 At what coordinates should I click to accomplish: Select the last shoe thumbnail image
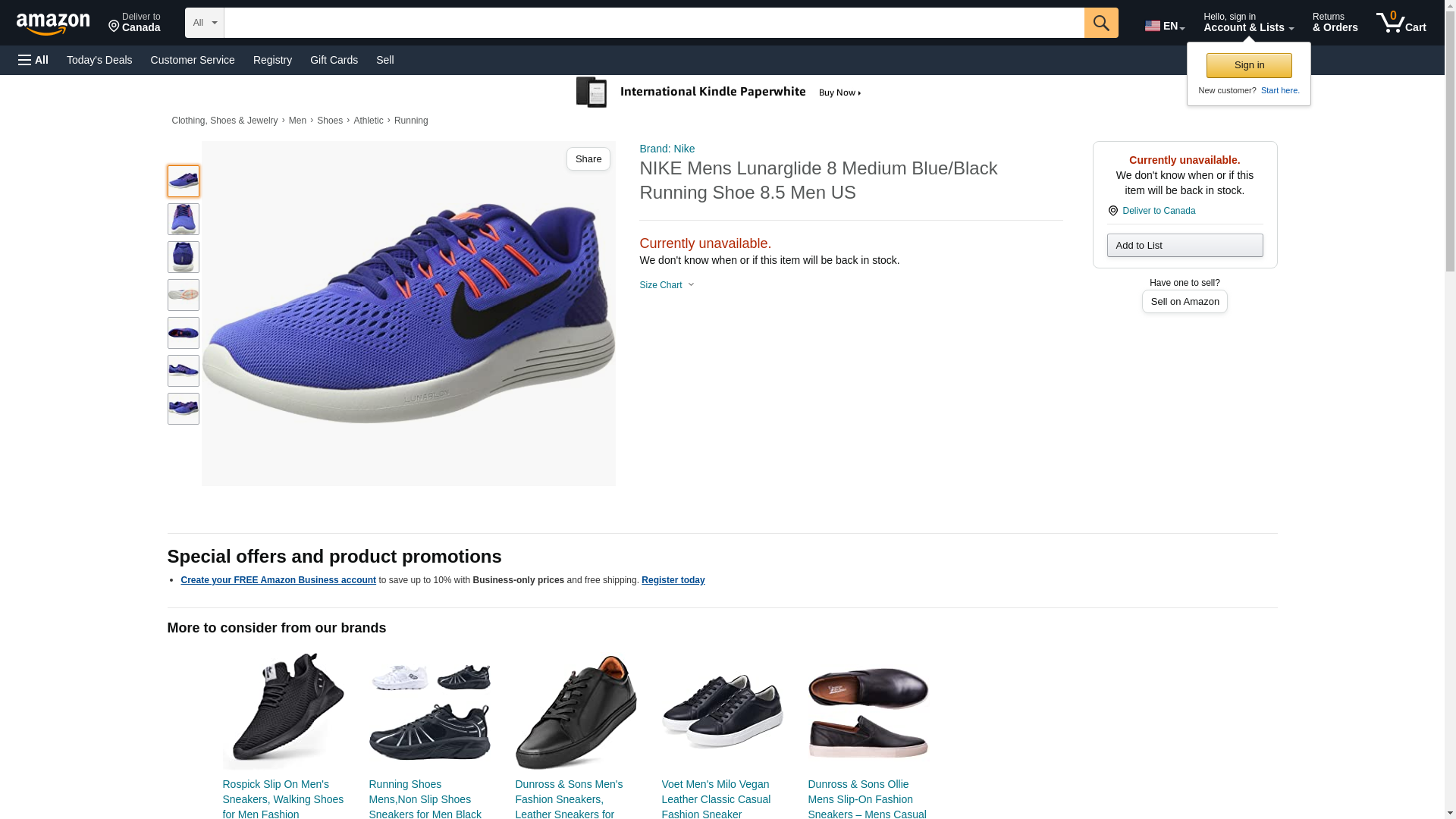coord(183,409)
